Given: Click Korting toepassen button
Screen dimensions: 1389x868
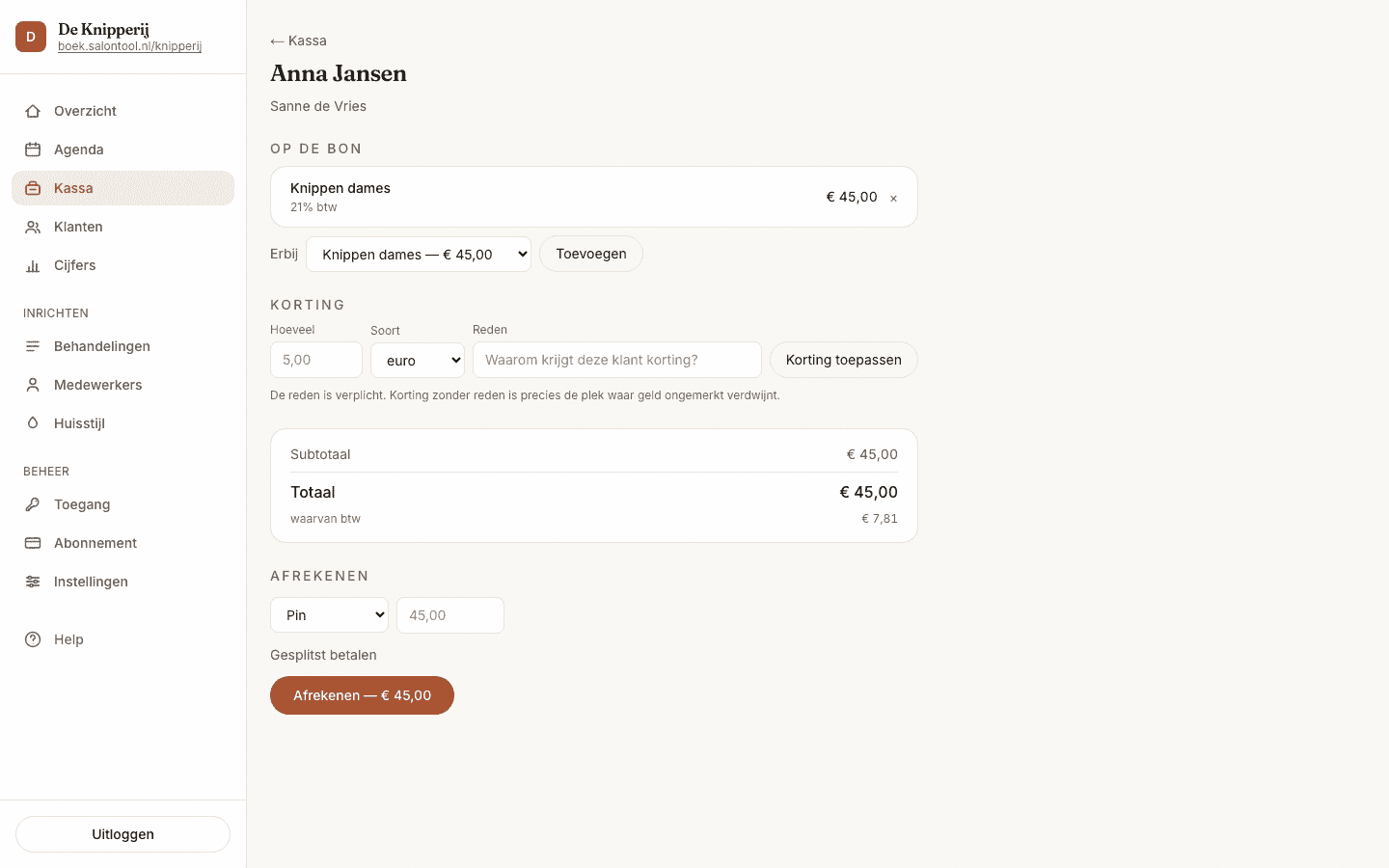Looking at the screenshot, I should point(844,360).
